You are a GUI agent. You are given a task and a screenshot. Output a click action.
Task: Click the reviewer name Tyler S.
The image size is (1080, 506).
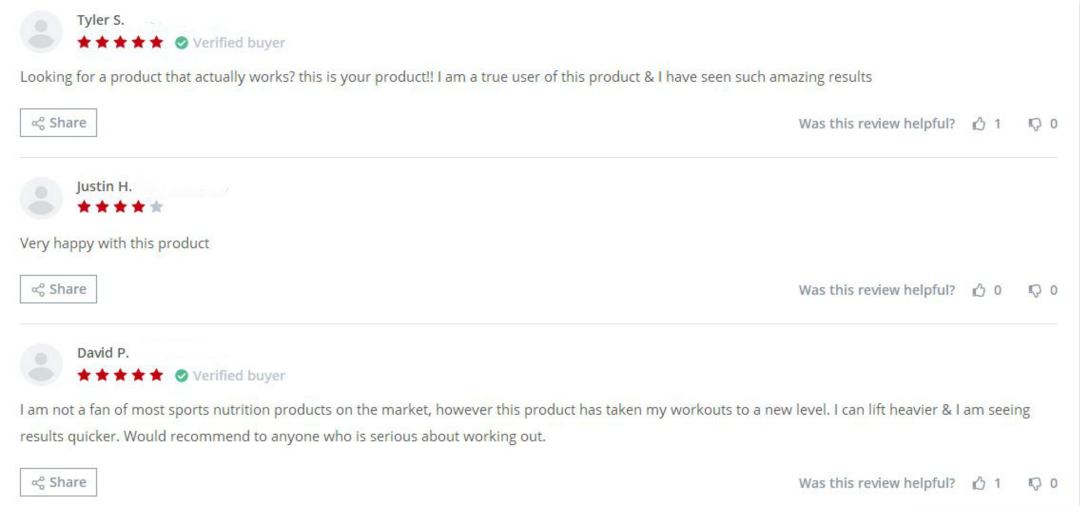[101, 20]
